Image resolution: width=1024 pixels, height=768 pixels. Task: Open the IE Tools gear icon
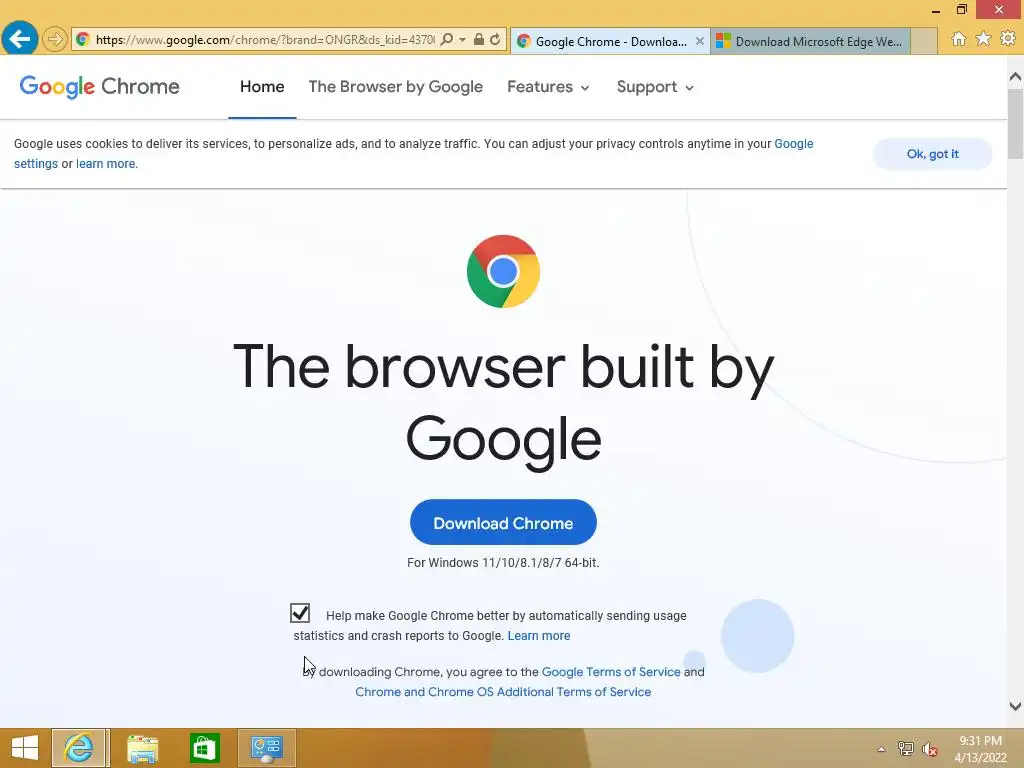1008,39
